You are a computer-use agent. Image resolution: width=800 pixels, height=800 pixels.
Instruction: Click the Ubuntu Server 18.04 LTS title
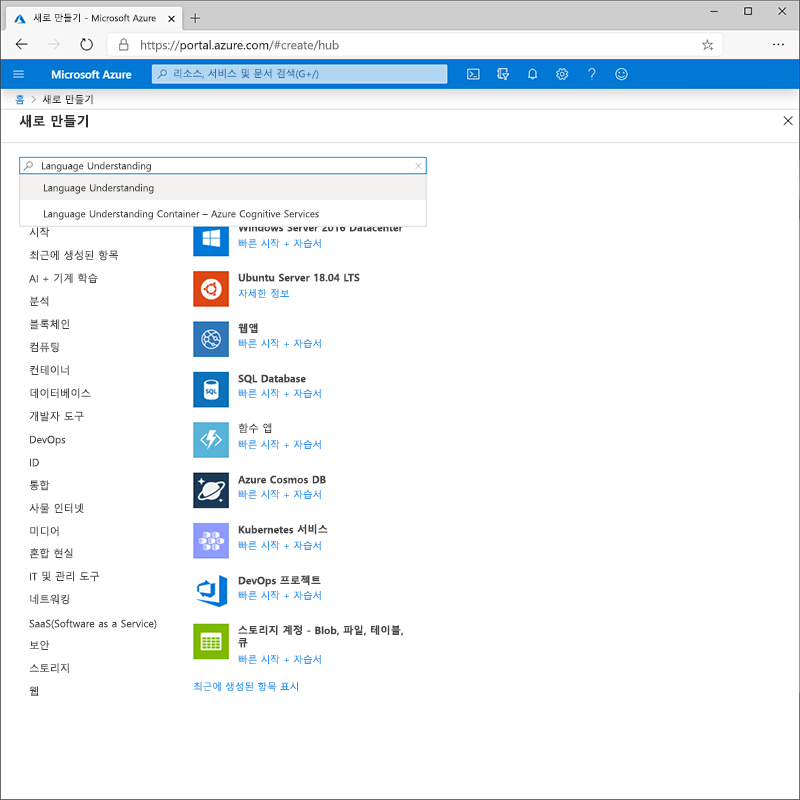click(x=299, y=278)
